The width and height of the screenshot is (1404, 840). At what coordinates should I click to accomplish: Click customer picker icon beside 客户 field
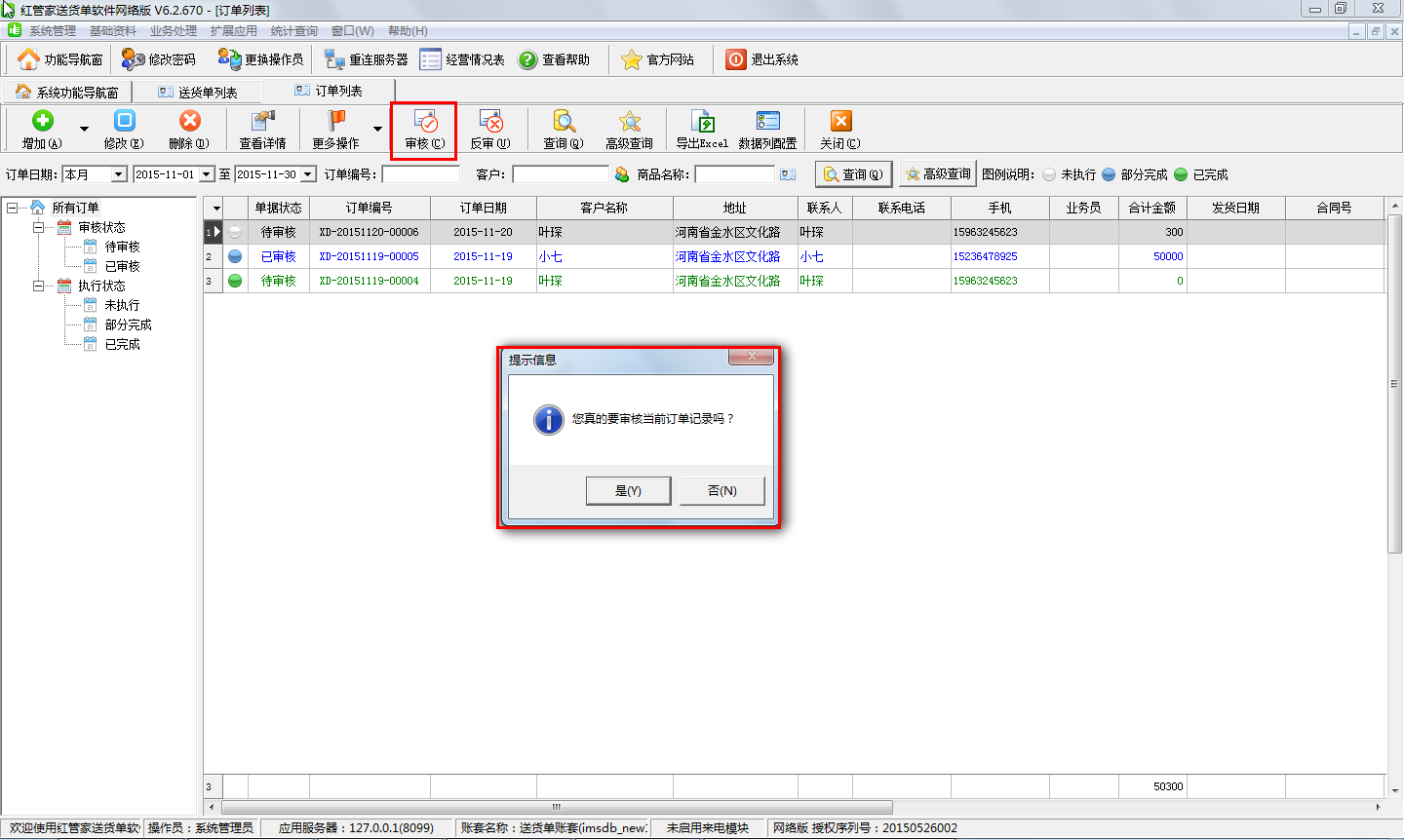[x=622, y=174]
